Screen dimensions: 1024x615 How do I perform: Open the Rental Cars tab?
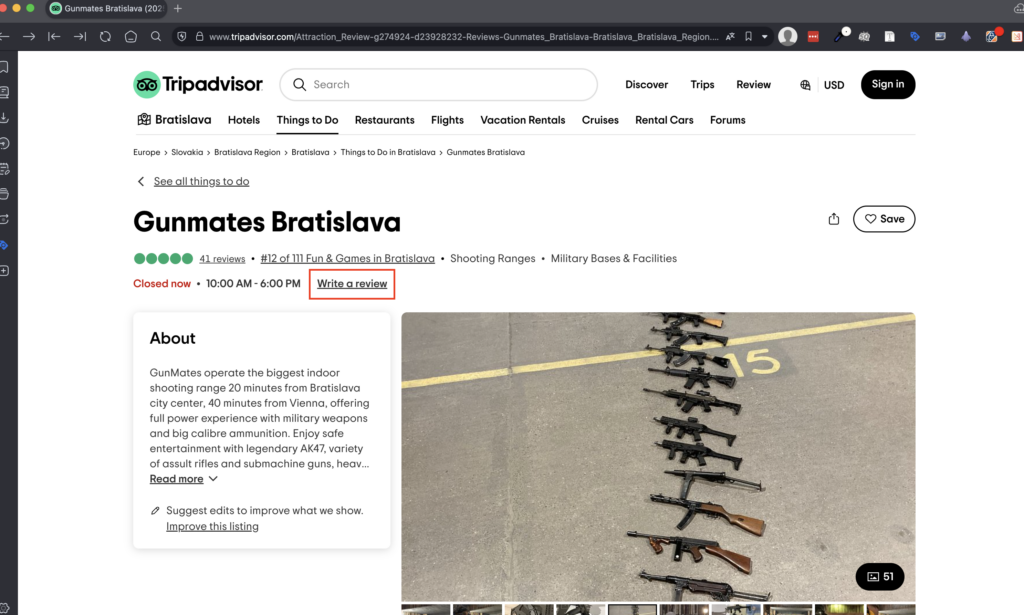tap(664, 120)
